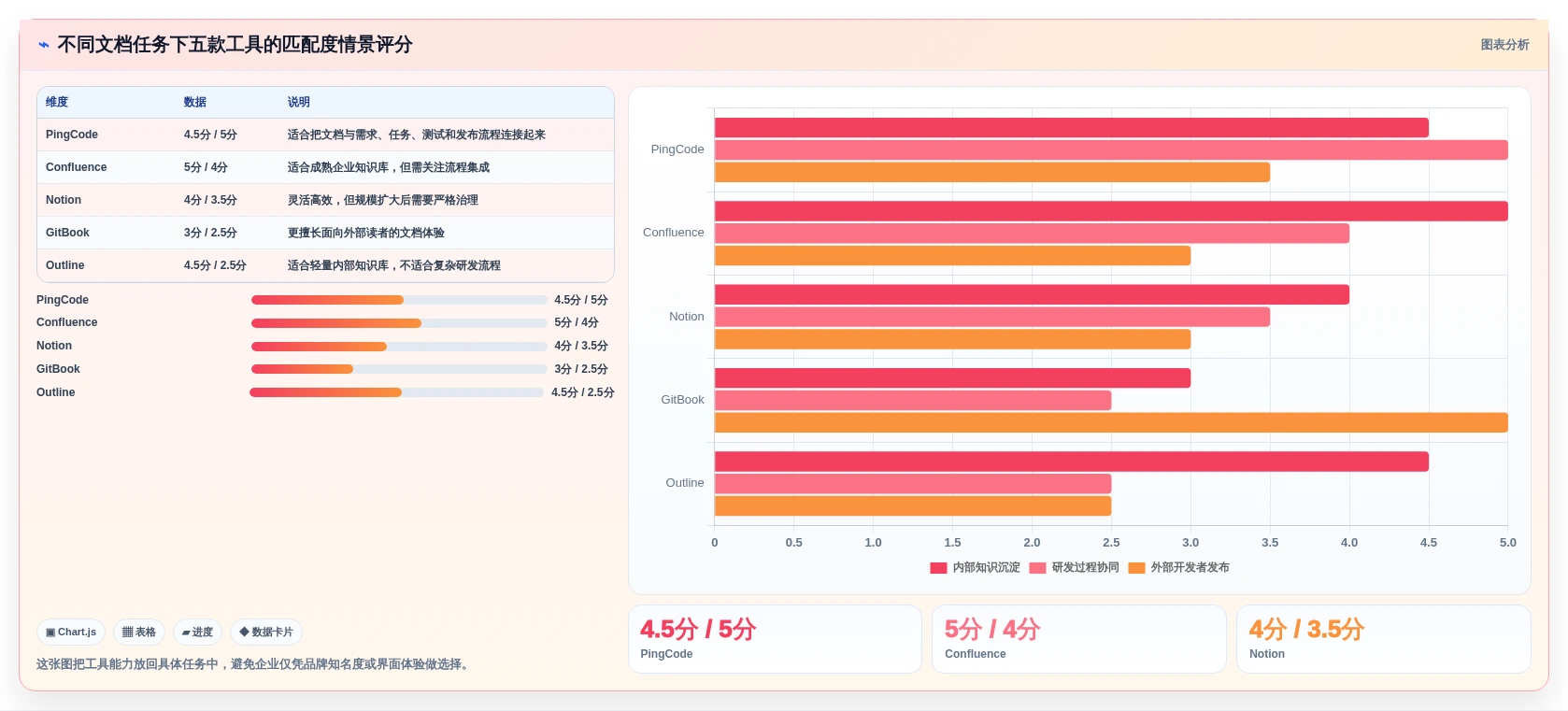Image resolution: width=1568 pixels, height=711 pixels.
Task: Click the chart title '不同文档任务下五款工具的匹配度情景评分'
Action: (x=235, y=45)
